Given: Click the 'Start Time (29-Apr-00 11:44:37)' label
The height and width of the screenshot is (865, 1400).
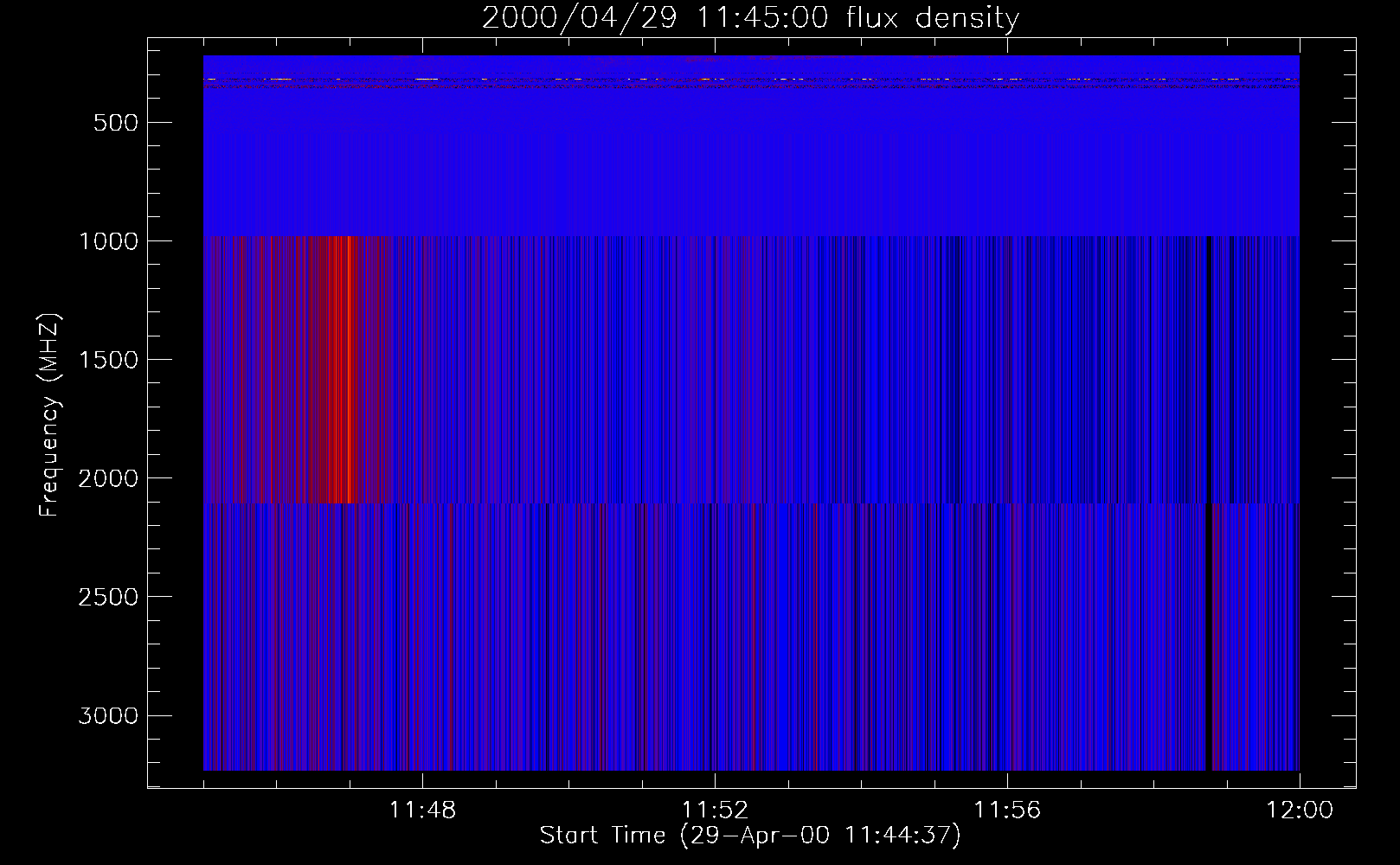Looking at the screenshot, I should pos(750,836).
